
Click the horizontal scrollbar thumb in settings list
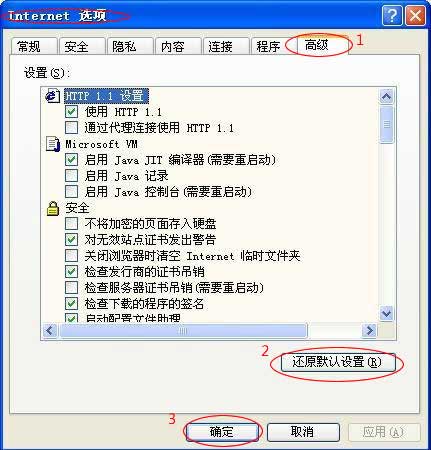click(183, 331)
